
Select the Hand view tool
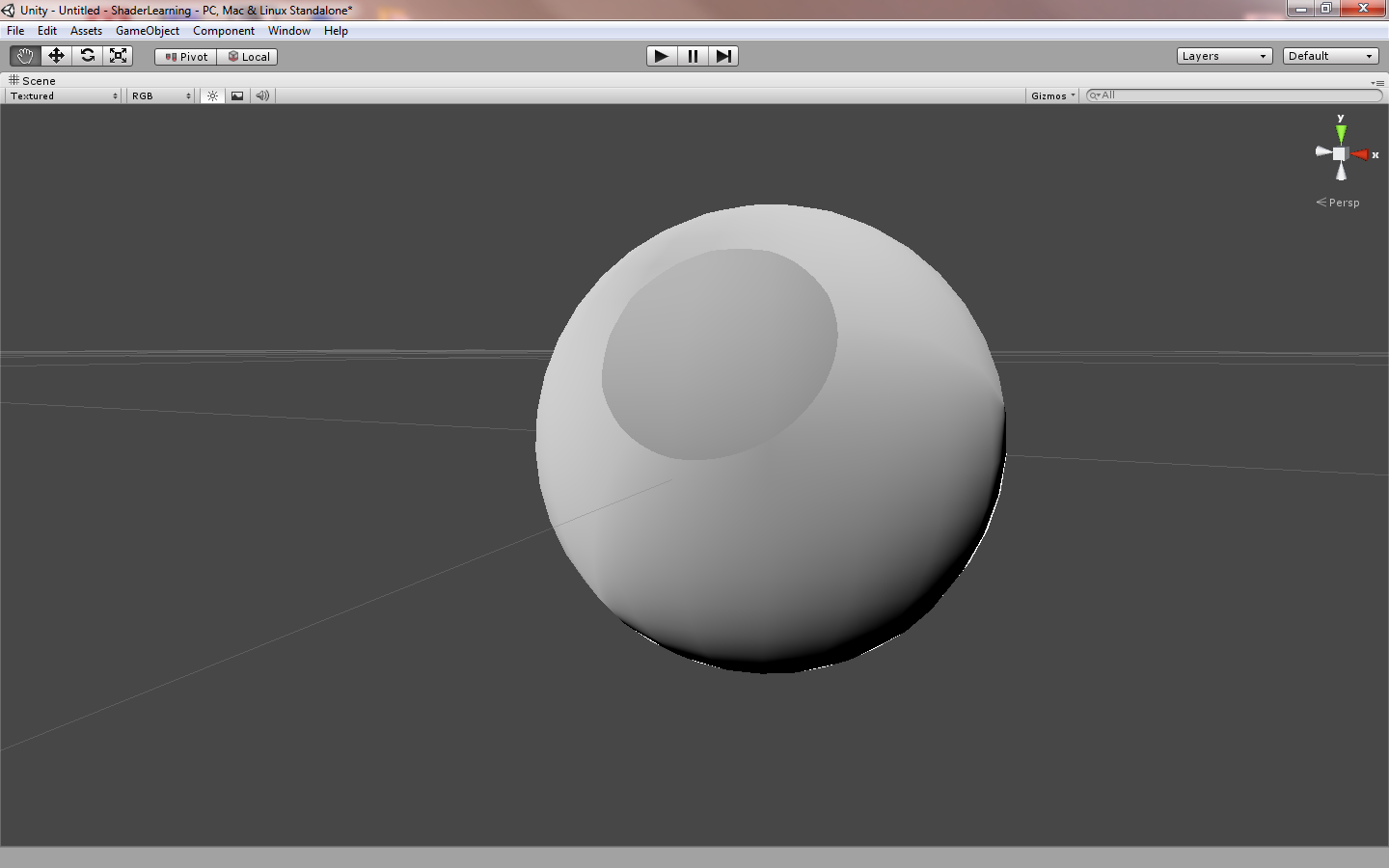click(x=25, y=56)
